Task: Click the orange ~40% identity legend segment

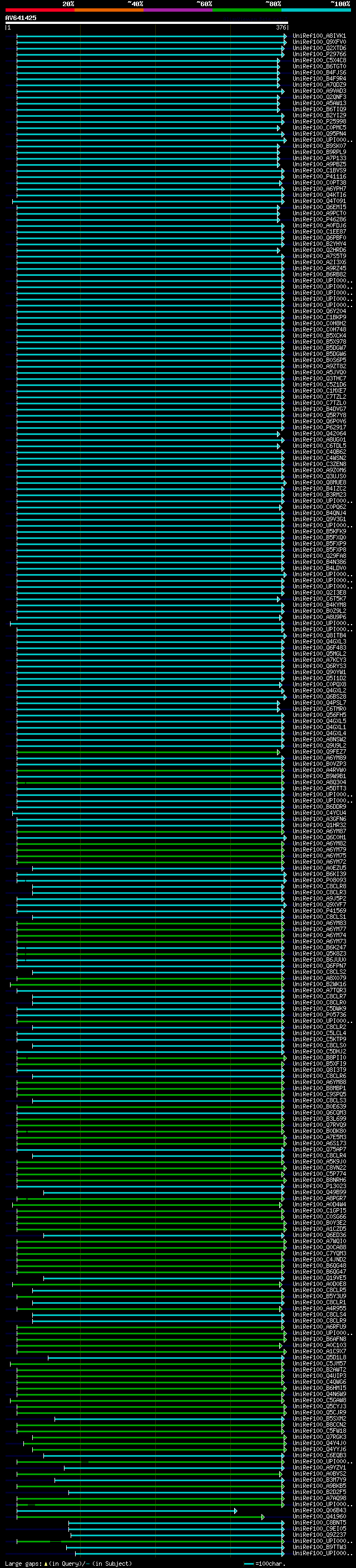Action: click(x=109, y=10)
